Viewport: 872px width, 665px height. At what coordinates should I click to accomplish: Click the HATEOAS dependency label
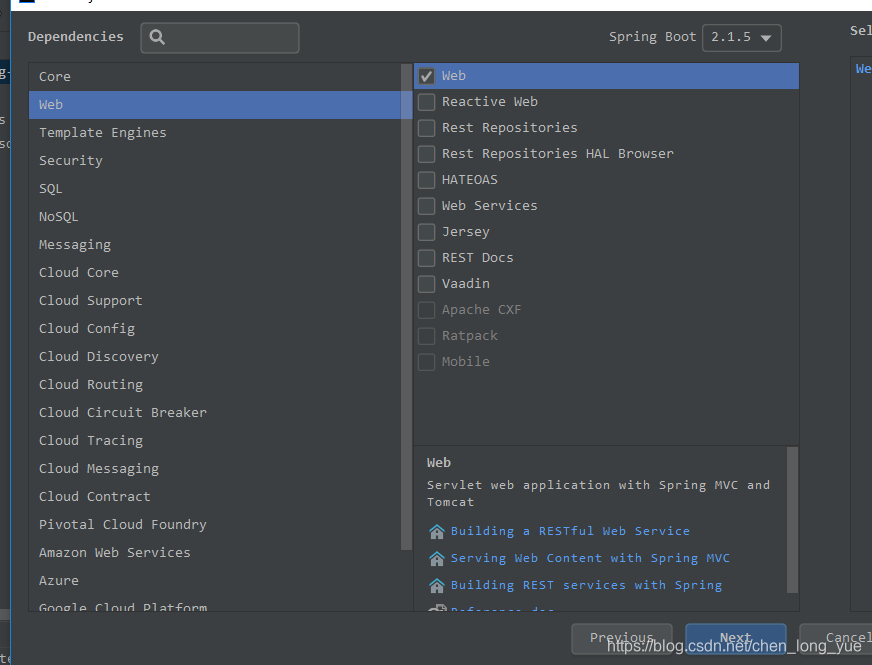coord(469,180)
